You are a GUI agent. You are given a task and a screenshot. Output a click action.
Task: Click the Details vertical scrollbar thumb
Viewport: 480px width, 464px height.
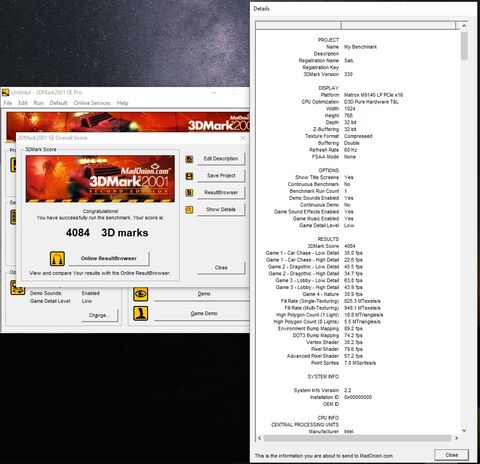tap(464, 46)
